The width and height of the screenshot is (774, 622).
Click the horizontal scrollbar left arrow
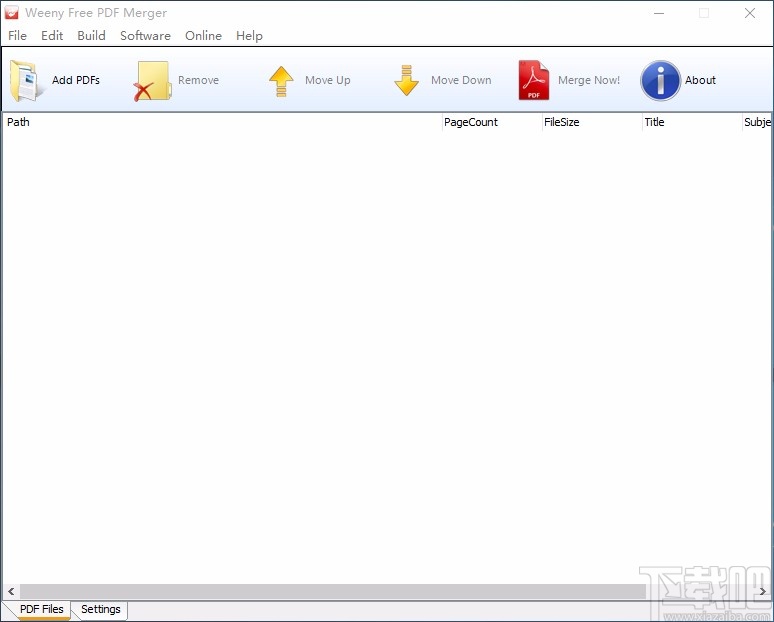coord(11,591)
